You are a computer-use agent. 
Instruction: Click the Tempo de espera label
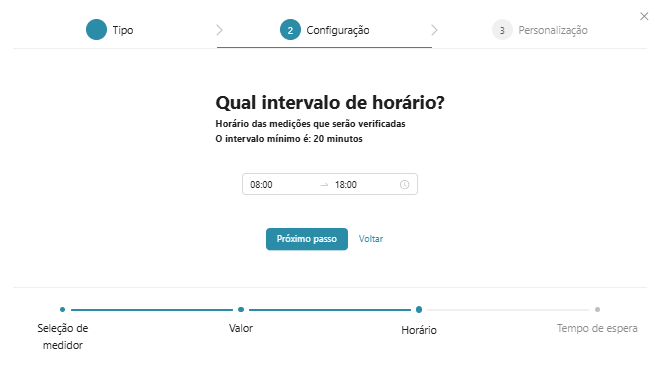coord(597,328)
